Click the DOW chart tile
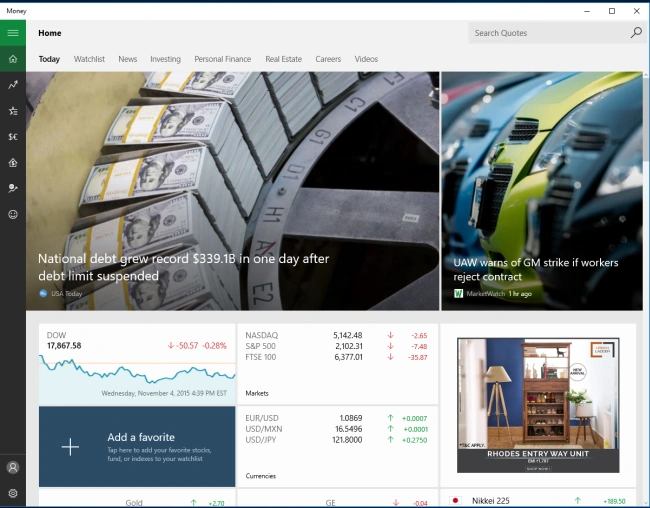Screen dimensions: 650x508 137,365
